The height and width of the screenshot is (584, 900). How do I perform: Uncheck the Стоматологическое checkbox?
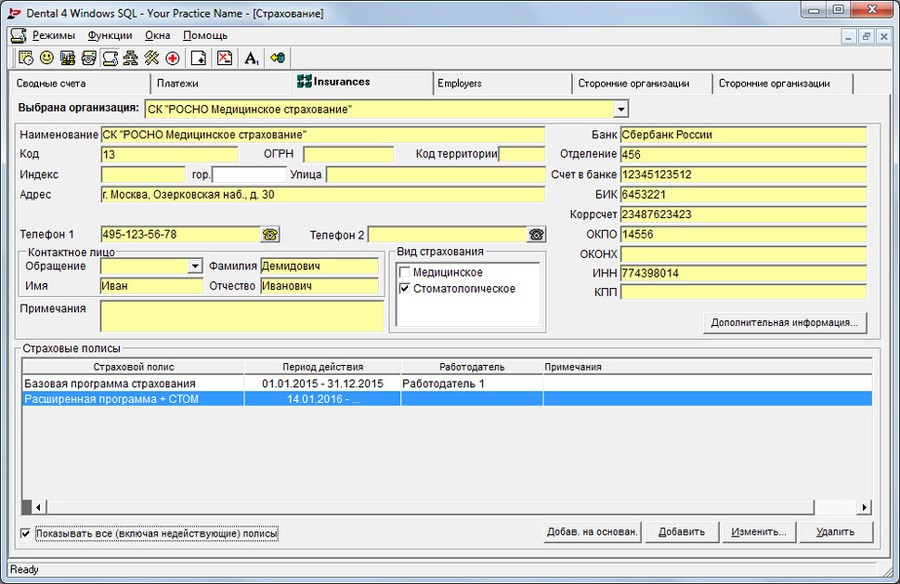[x=405, y=288]
